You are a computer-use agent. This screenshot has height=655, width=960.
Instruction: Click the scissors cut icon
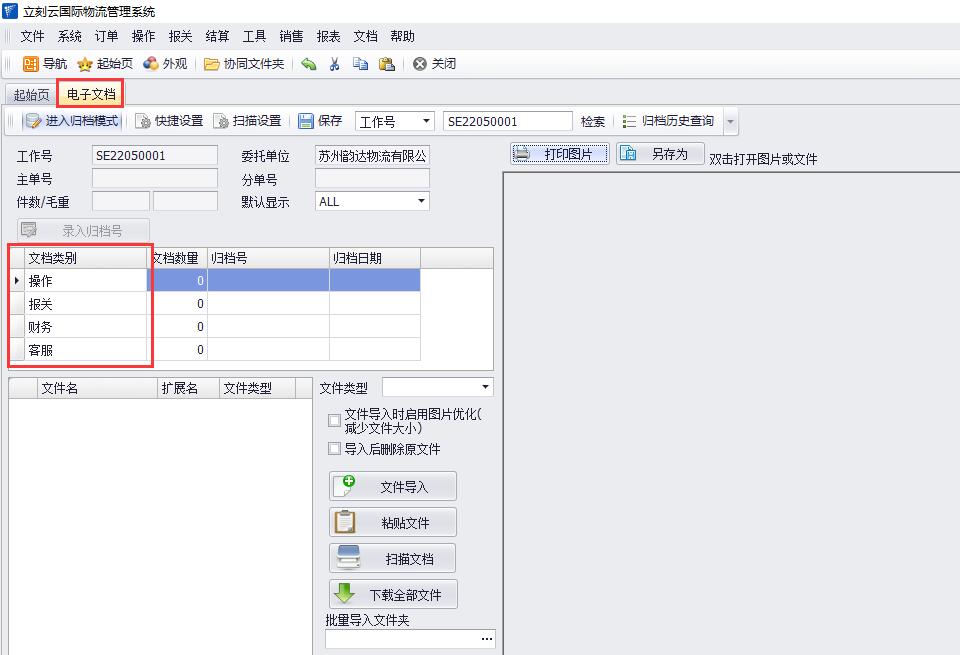pyautogui.click(x=335, y=64)
